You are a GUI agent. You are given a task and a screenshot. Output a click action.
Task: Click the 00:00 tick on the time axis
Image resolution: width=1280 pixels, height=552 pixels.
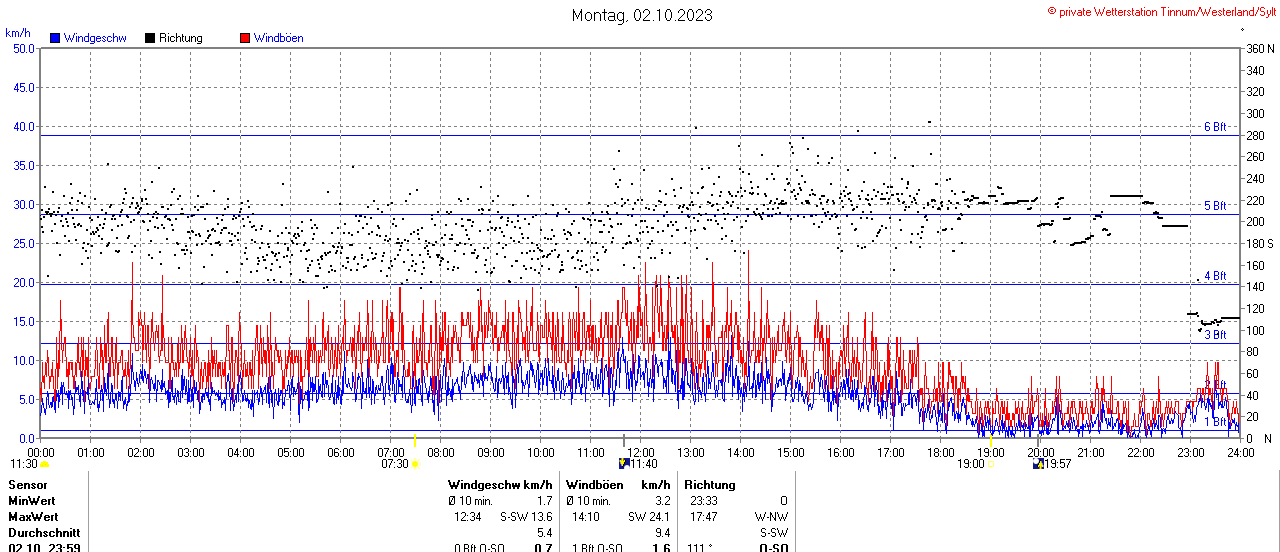(40, 452)
